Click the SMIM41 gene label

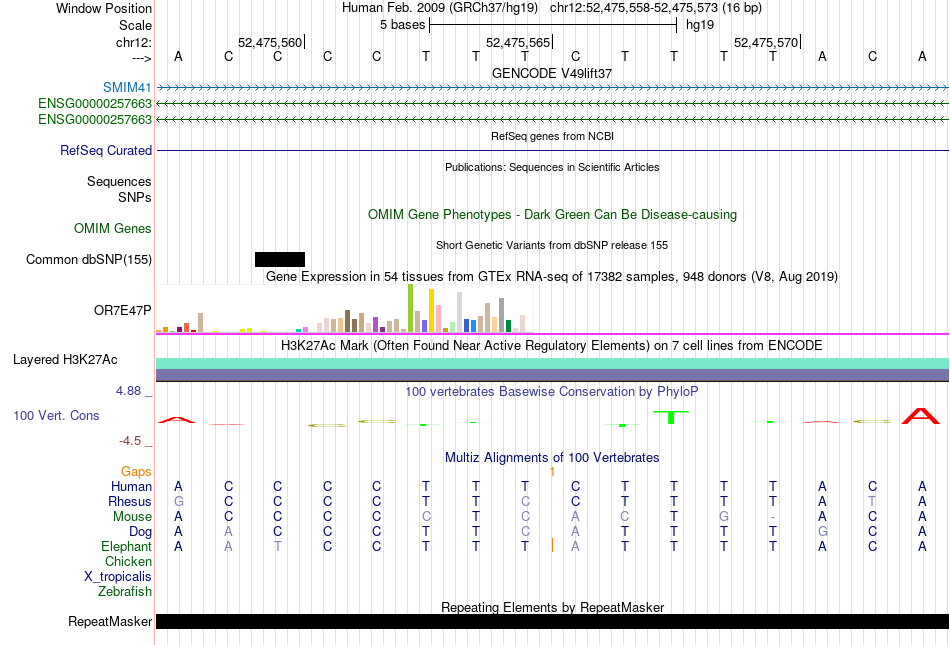click(x=127, y=88)
